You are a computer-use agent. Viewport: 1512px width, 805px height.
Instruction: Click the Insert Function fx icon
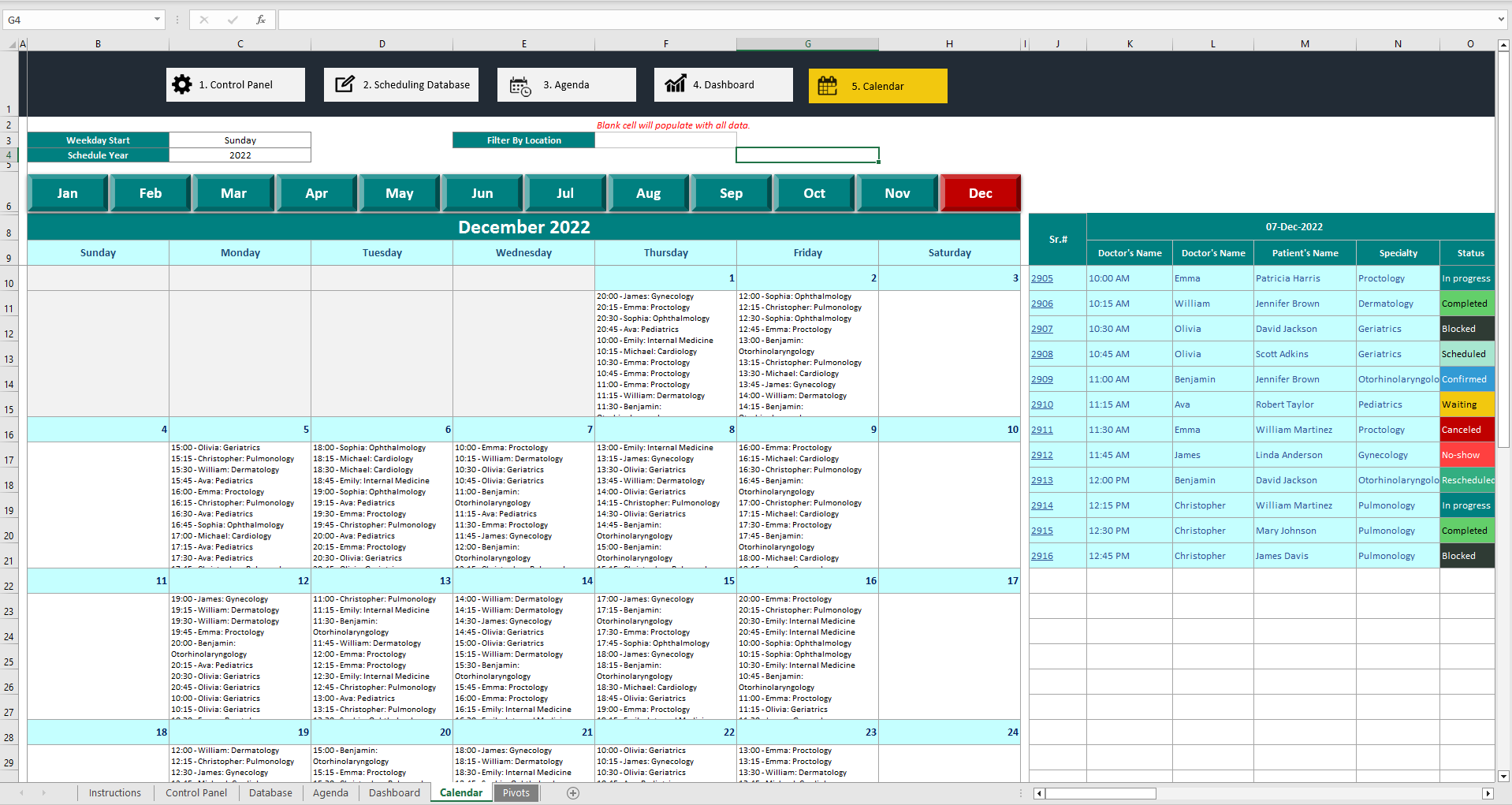pos(261,20)
